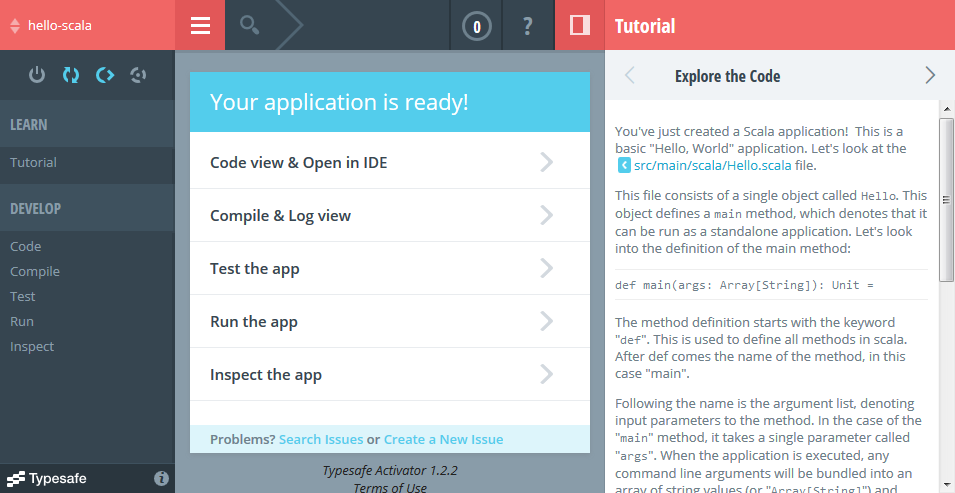Click the circular arrows refresh icon
This screenshot has height=493, width=955.
70,75
